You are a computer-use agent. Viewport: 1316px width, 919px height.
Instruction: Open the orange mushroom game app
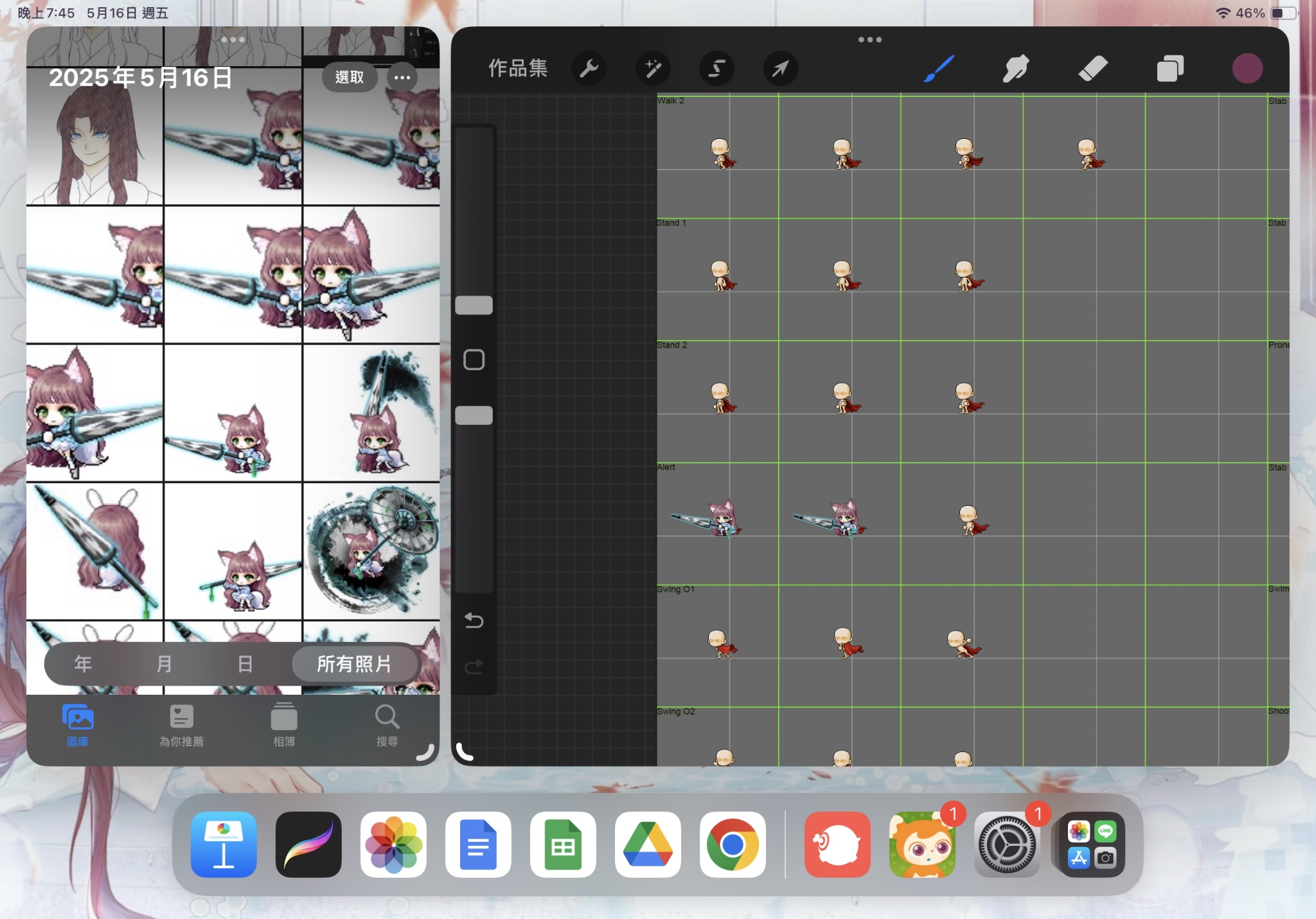922,844
